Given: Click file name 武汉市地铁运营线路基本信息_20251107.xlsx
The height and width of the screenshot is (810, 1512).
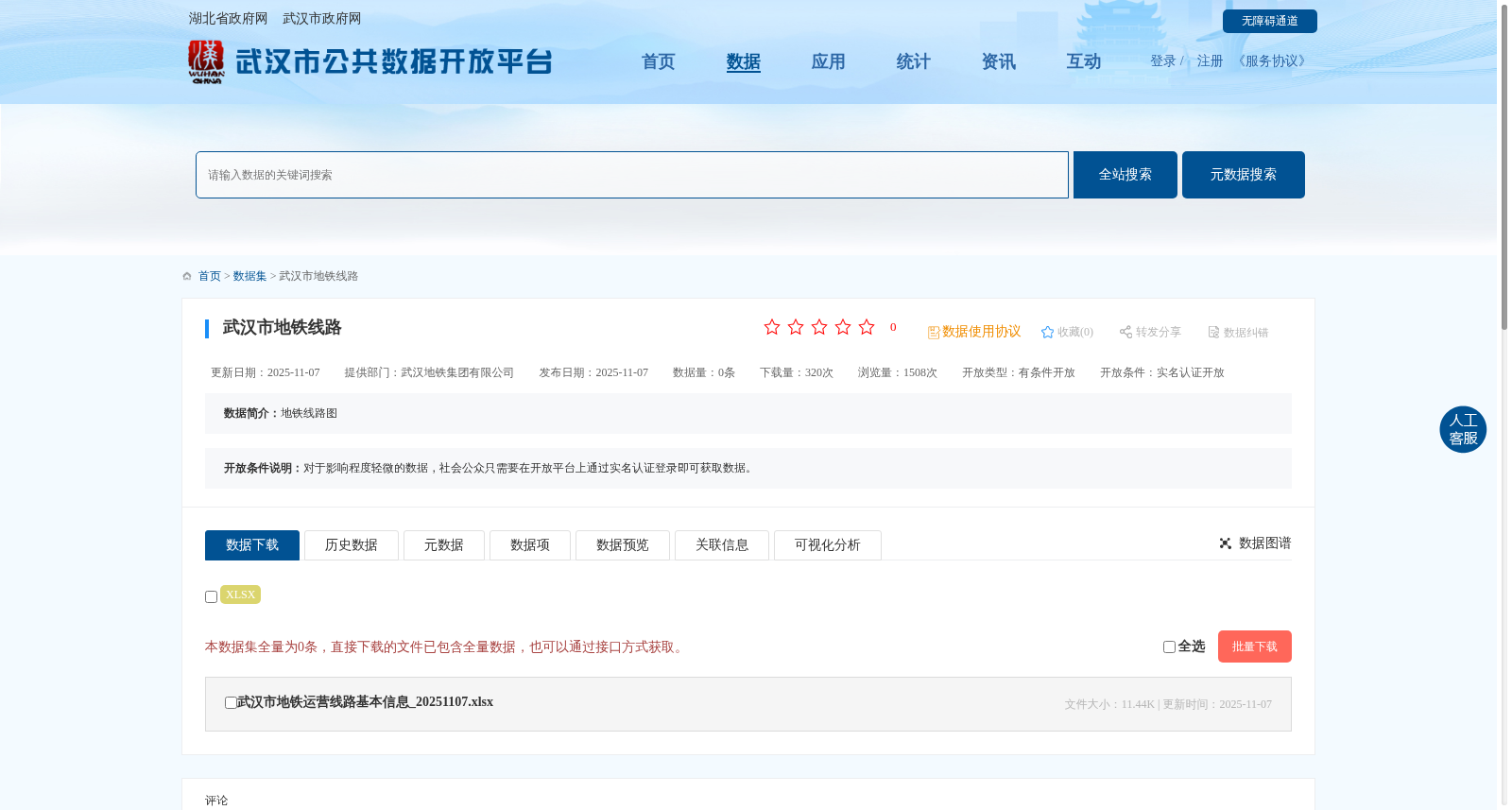Looking at the screenshot, I should [365, 702].
